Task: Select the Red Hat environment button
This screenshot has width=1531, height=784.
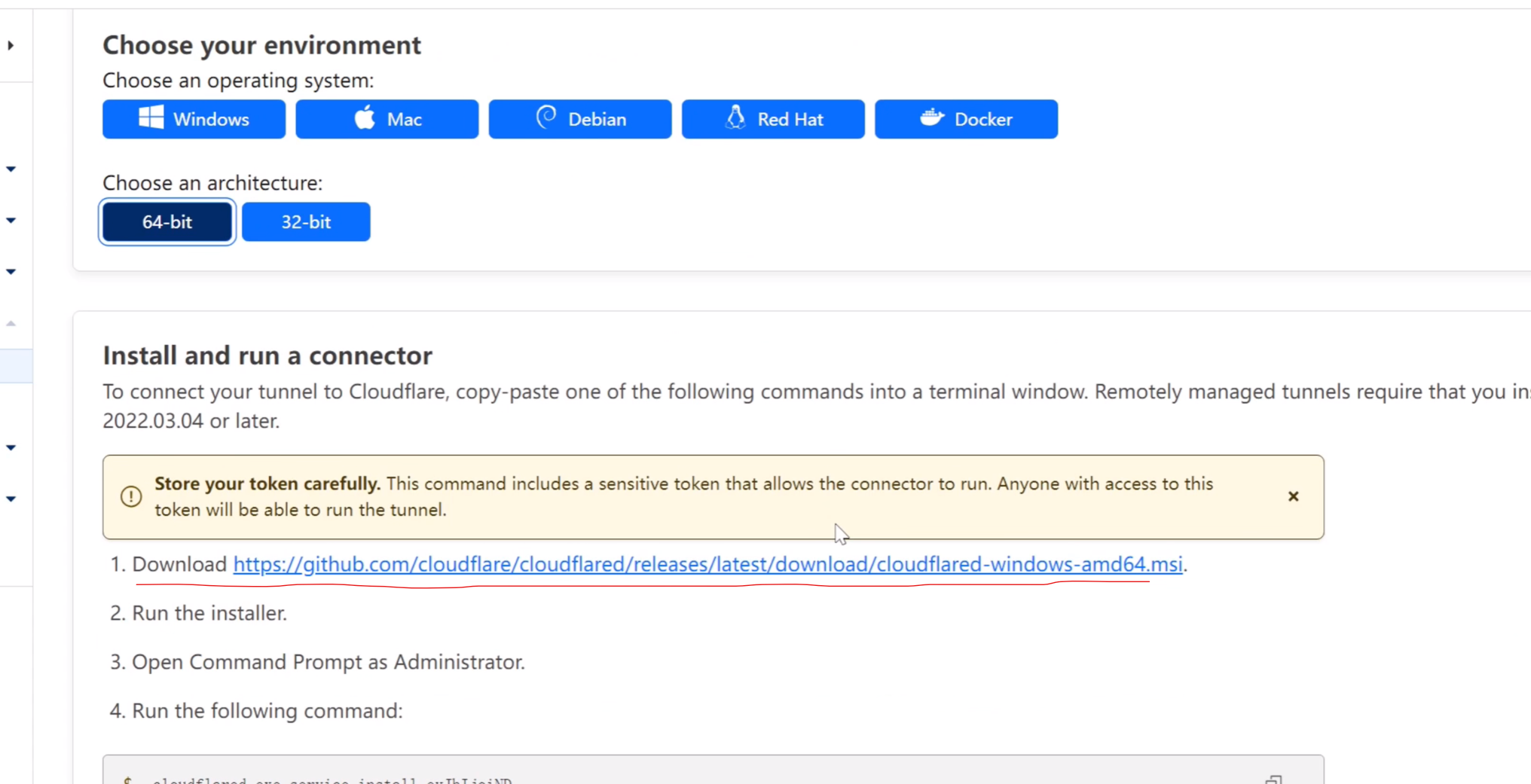Action: coord(773,119)
